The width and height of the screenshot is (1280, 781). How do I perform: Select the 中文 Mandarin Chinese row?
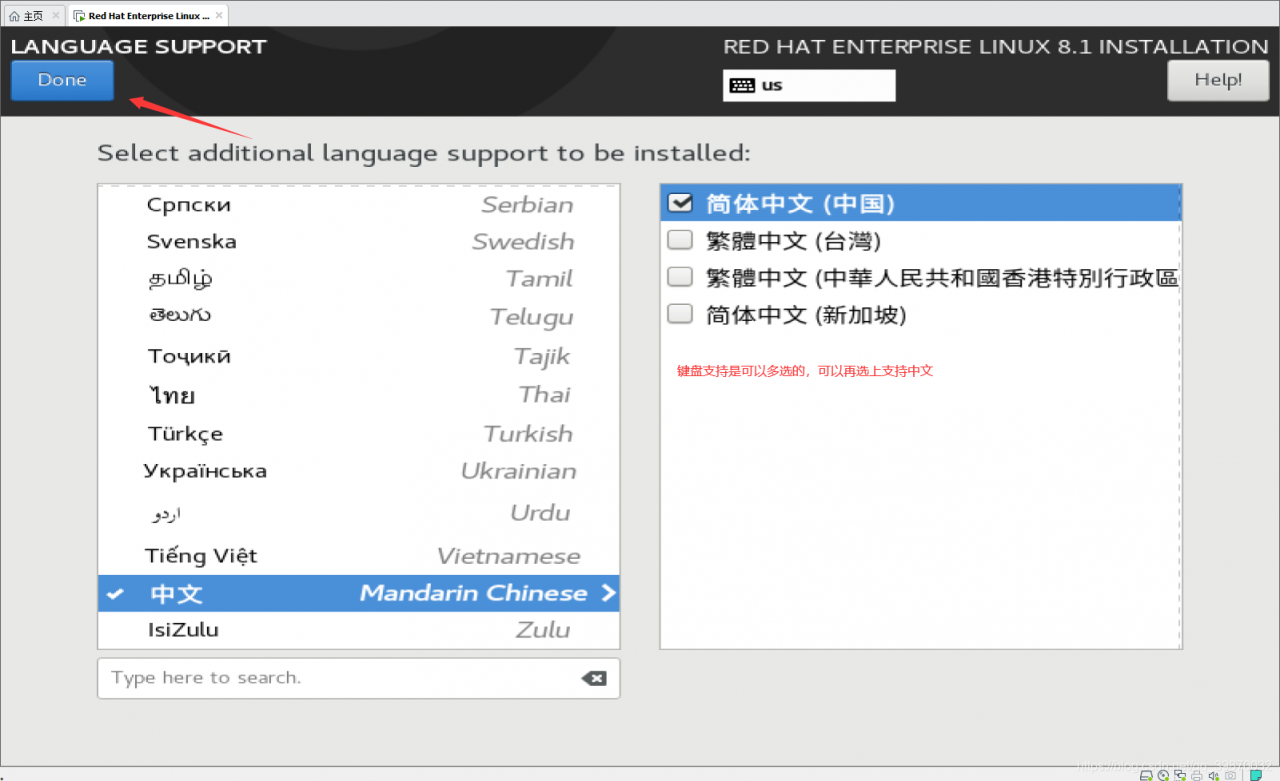tap(359, 593)
